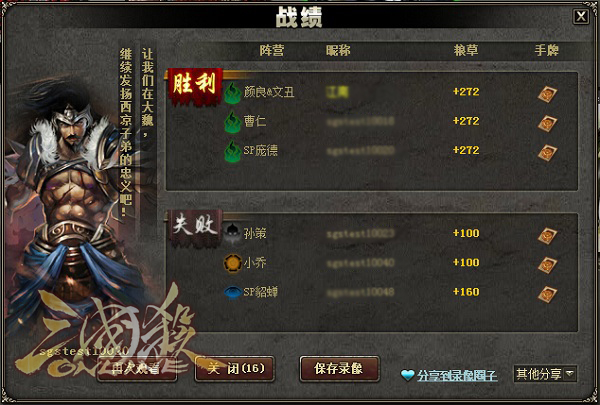Expand the 其他分享 dropdown
The image size is (600, 405).
click(545, 374)
